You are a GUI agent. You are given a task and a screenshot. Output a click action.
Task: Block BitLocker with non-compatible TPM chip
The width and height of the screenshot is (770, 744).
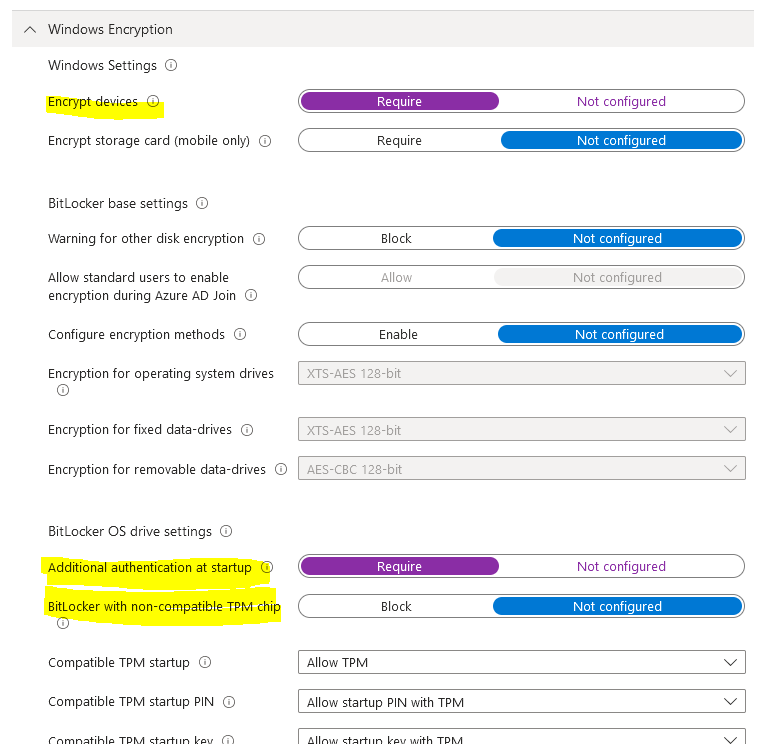(x=396, y=607)
